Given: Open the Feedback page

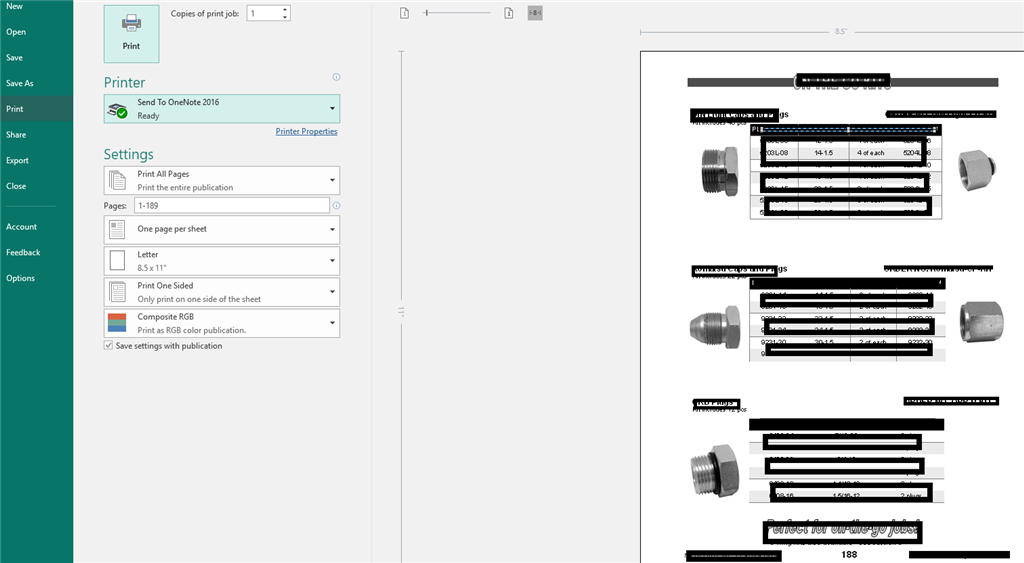Looking at the screenshot, I should coord(24,252).
